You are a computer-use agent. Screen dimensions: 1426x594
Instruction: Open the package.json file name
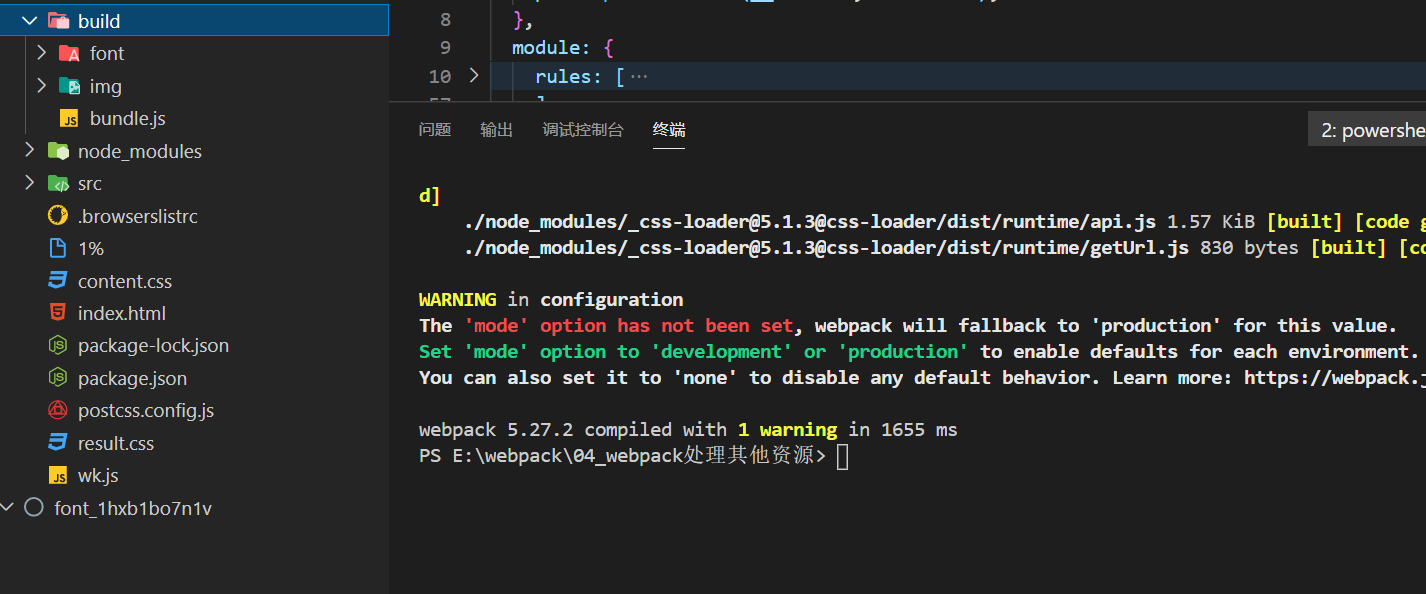[133, 379]
